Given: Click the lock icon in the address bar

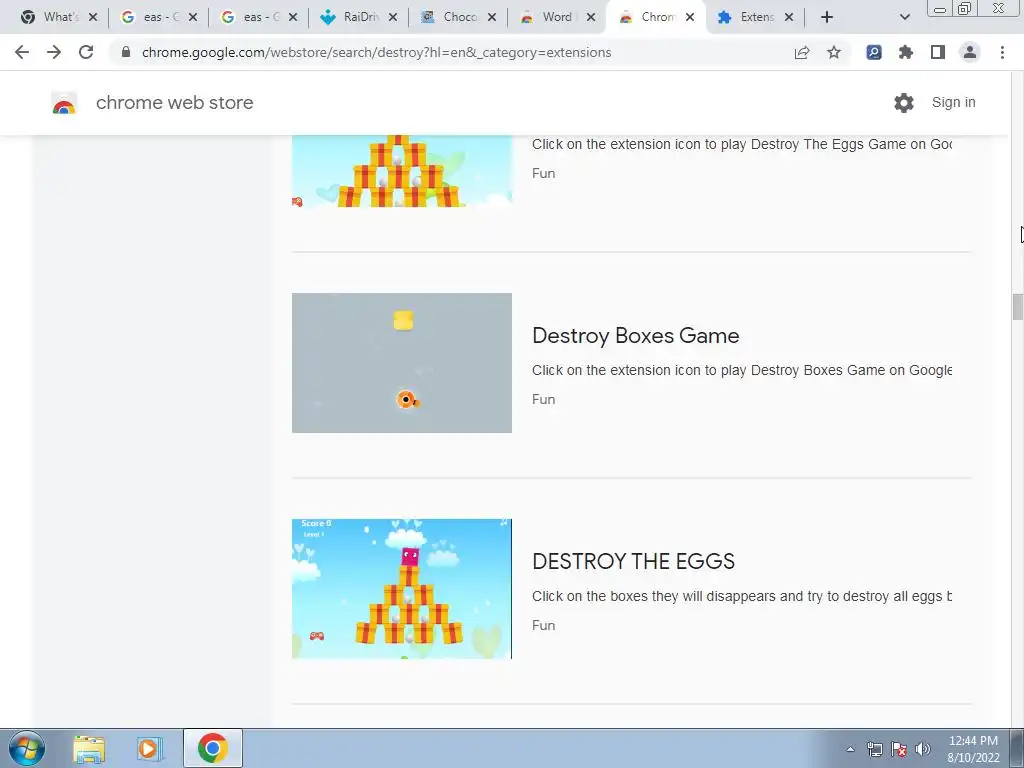Looking at the screenshot, I should (126, 52).
